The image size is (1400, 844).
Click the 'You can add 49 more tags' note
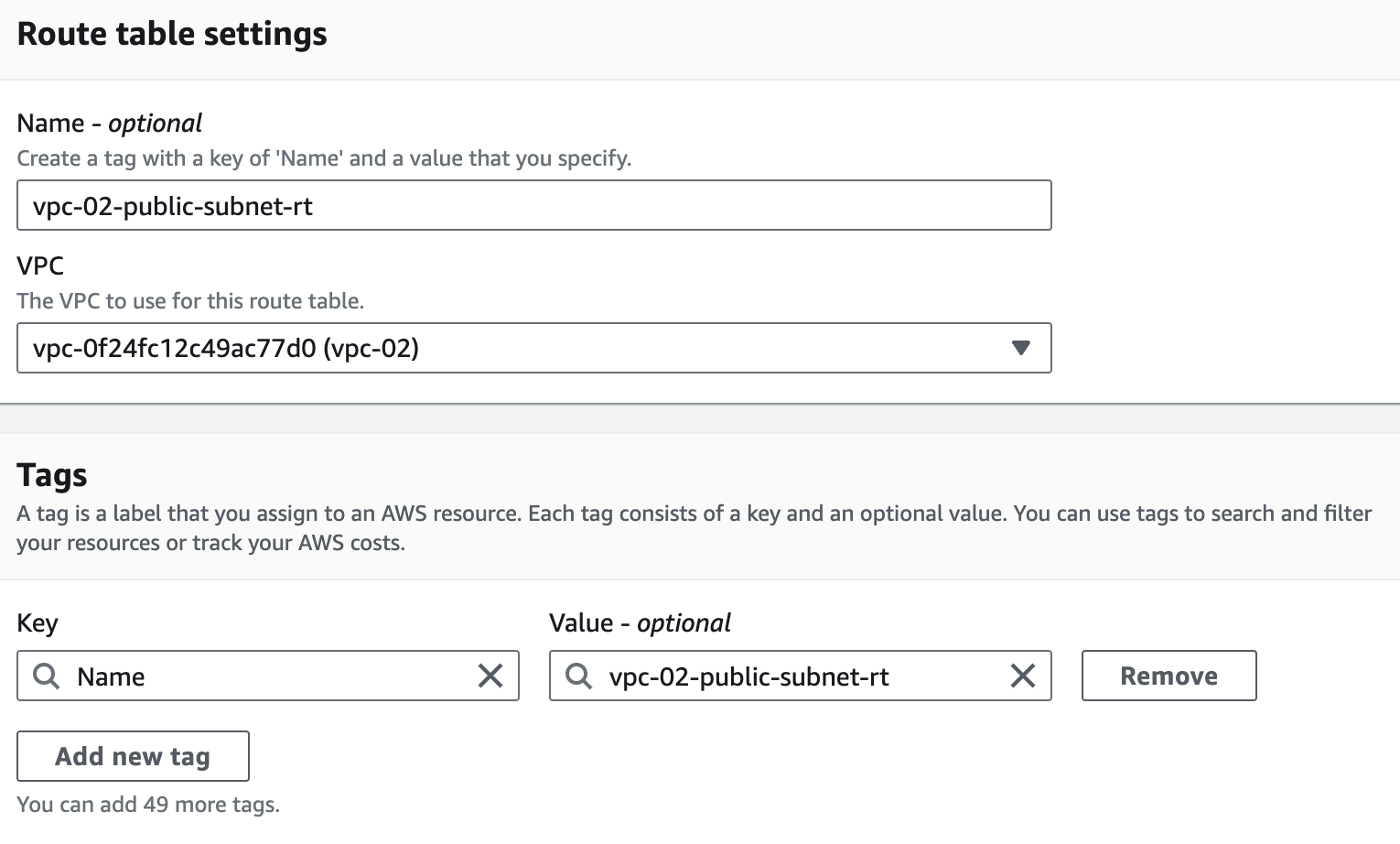coord(148,805)
